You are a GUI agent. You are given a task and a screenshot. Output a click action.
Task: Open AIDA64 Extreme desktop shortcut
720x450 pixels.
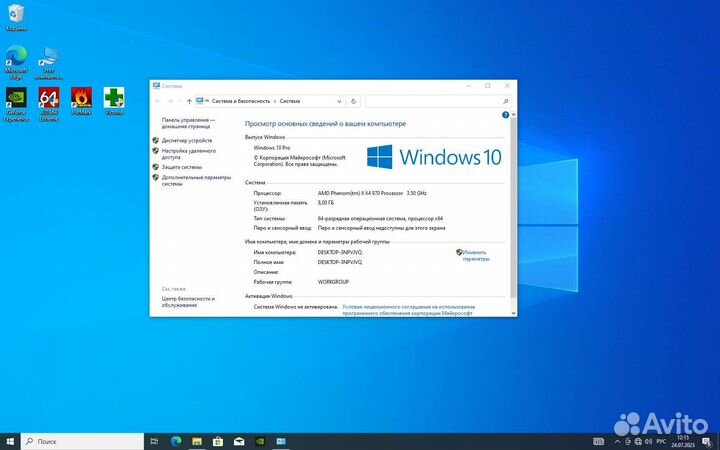point(49,104)
